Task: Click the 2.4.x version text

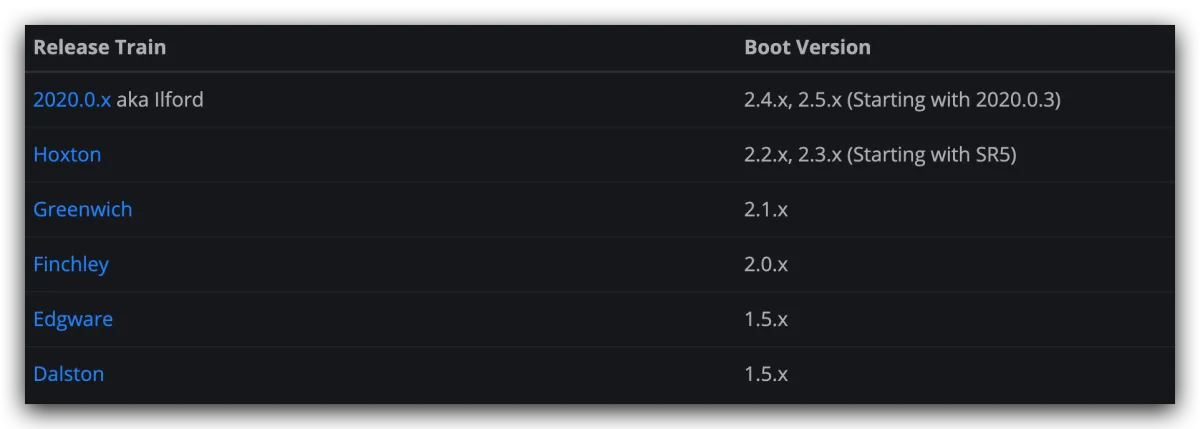Action: 766,100
